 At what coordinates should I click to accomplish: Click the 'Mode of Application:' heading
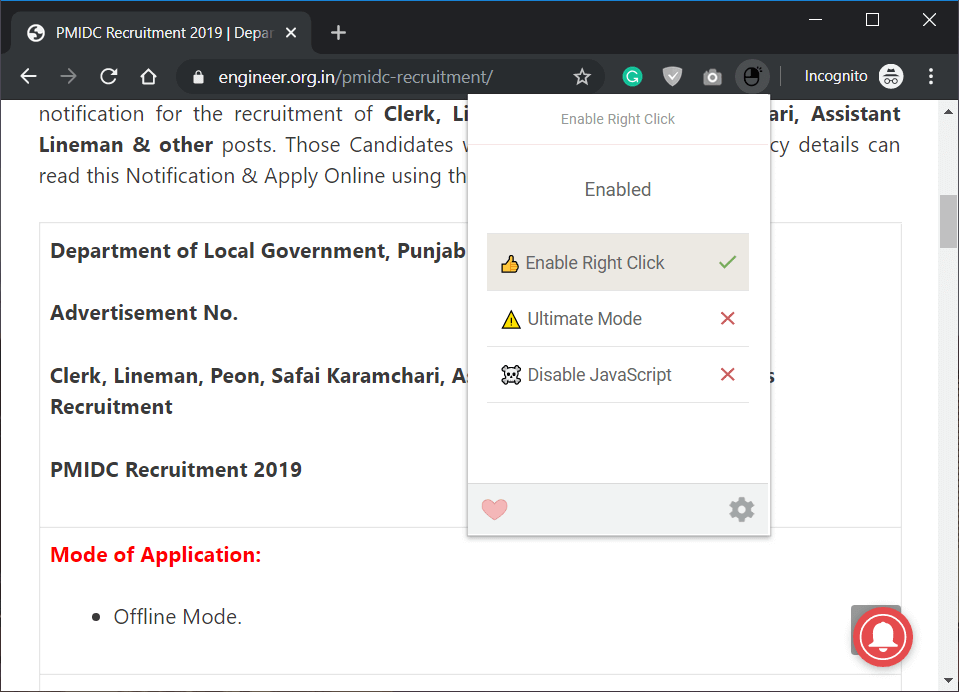[155, 554]
